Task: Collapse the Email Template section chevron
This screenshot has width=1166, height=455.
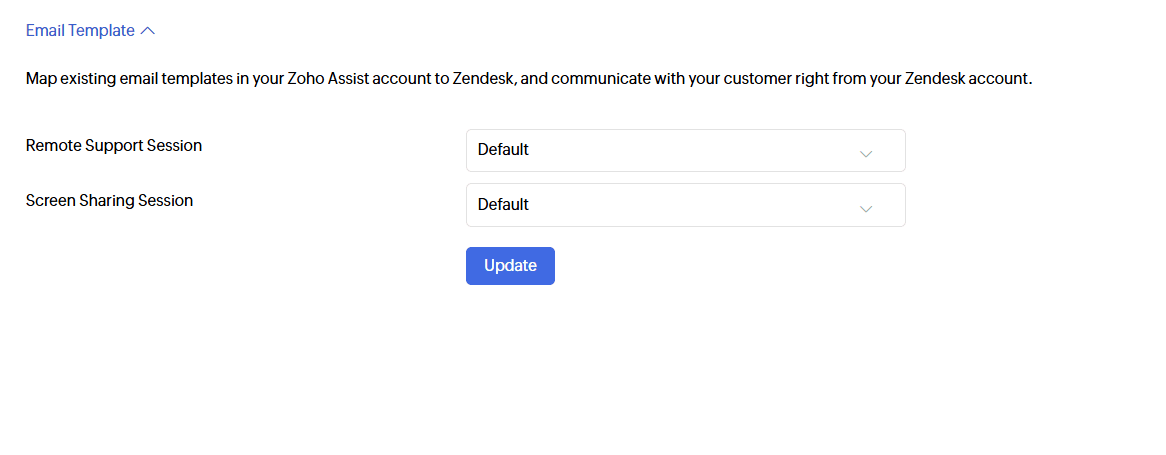Action: coord(148,31)
